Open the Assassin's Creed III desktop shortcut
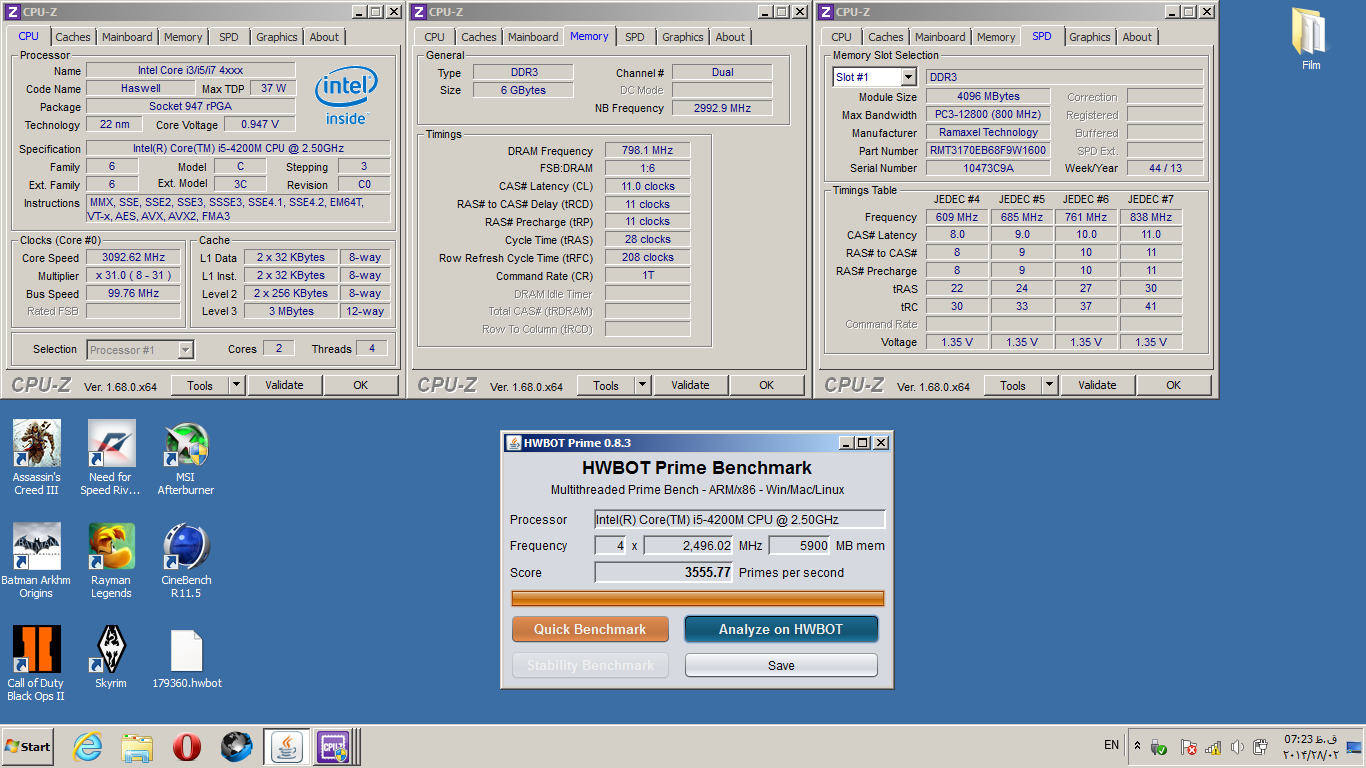The height and width of the screenshot is (768, 1366). tap(37, 457)
